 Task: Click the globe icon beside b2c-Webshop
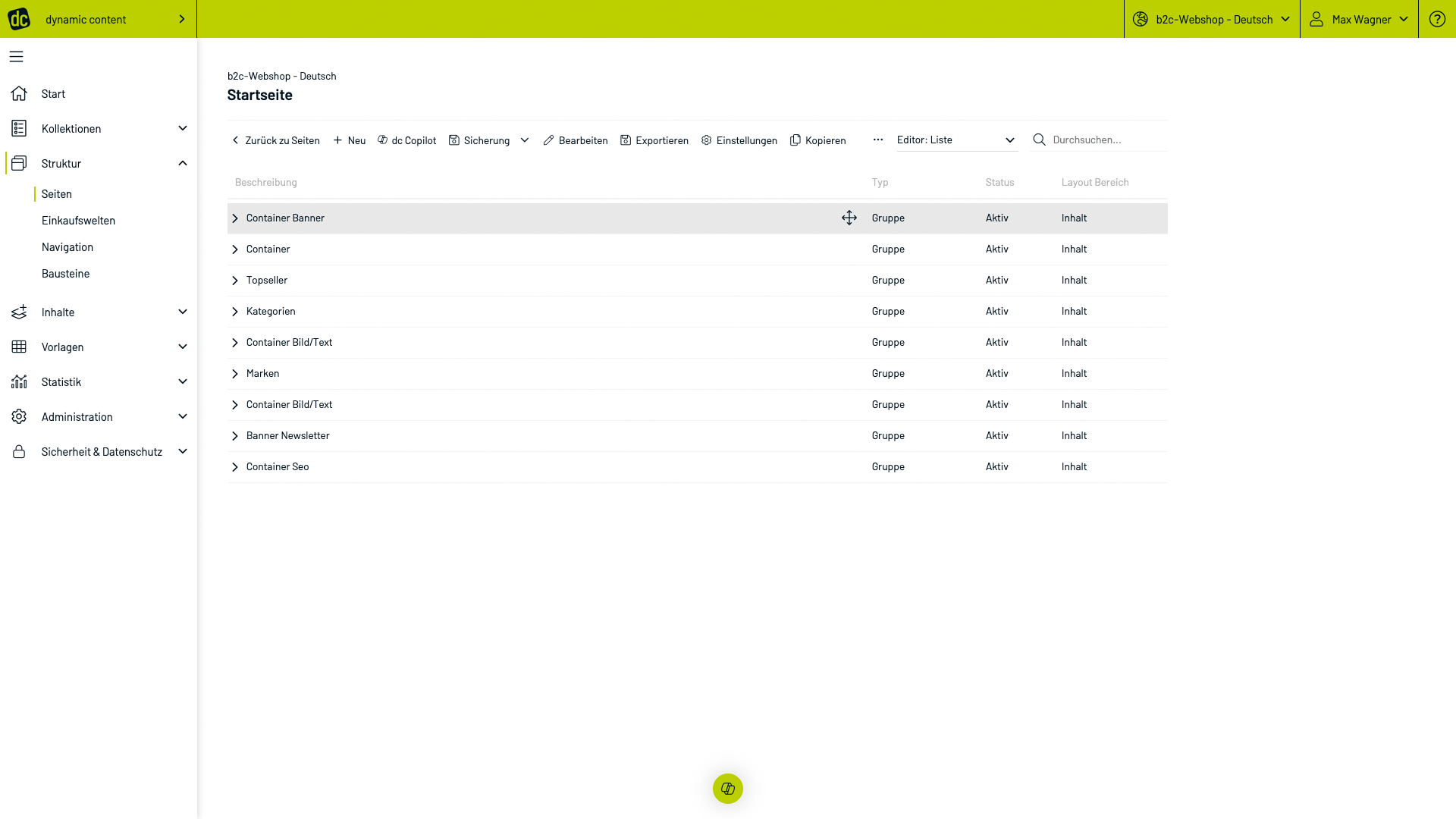tap(1141, 19)
